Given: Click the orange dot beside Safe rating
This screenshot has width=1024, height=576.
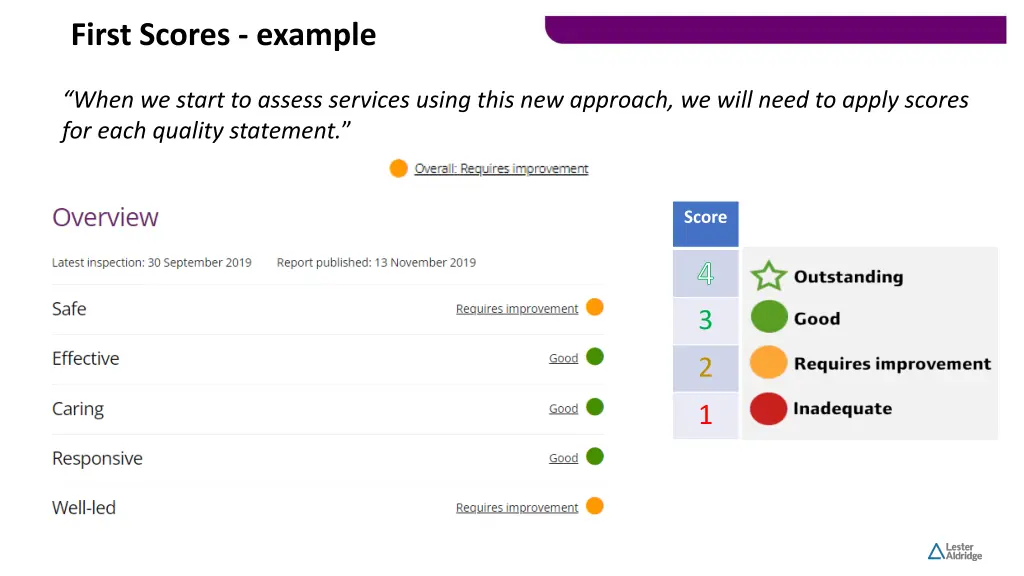Looking at the screenshot, I should (595, 307).
